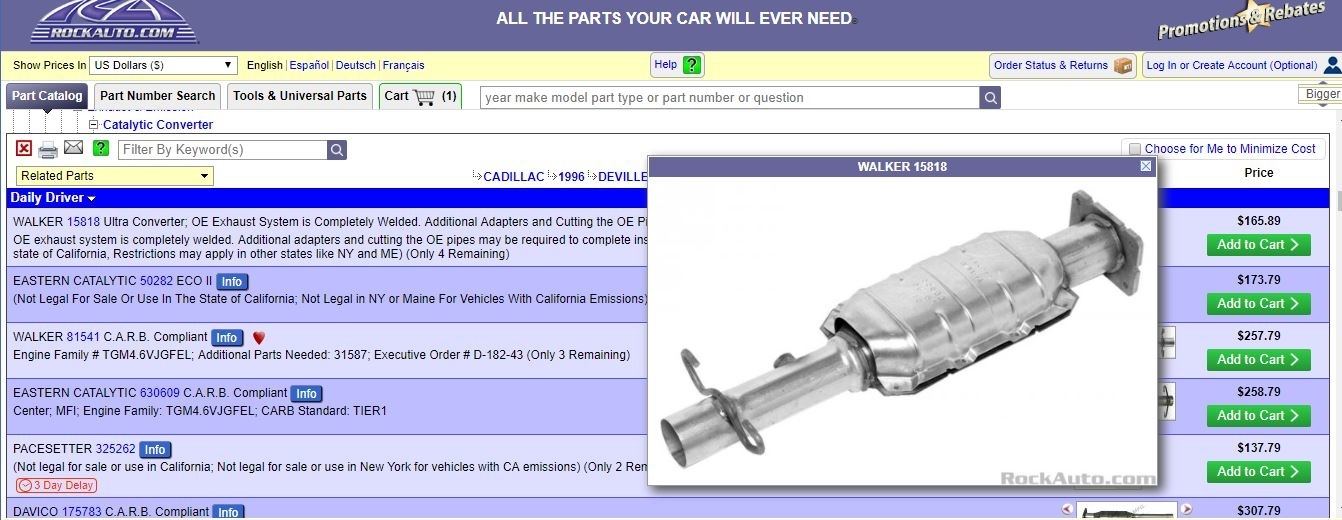Click the catalytic converter image in popup

[x=902, y=330]
